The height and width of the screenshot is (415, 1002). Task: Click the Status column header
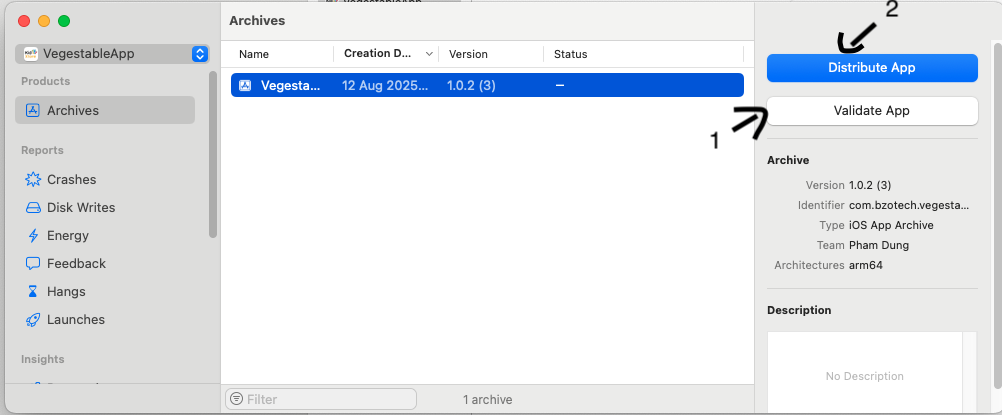point(570,54)
